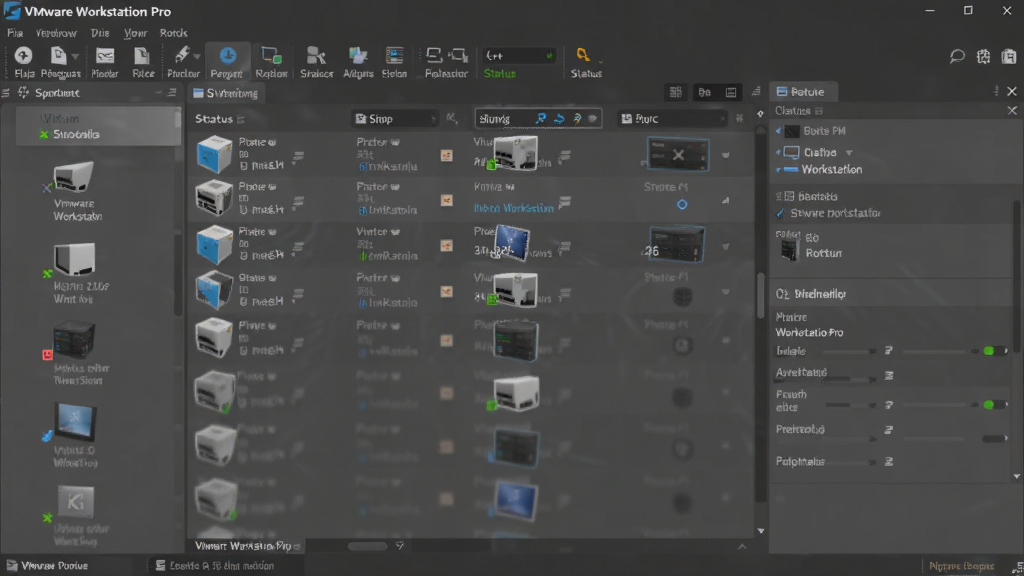Open the Verdrow menu
Viewport: 1024px width, 576px height.
(56, 33)
